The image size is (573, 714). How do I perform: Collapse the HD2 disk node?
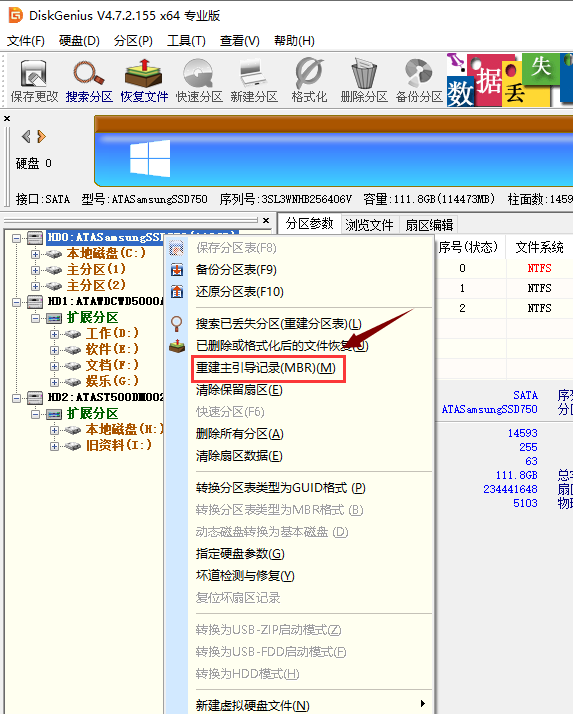[17, 398]
